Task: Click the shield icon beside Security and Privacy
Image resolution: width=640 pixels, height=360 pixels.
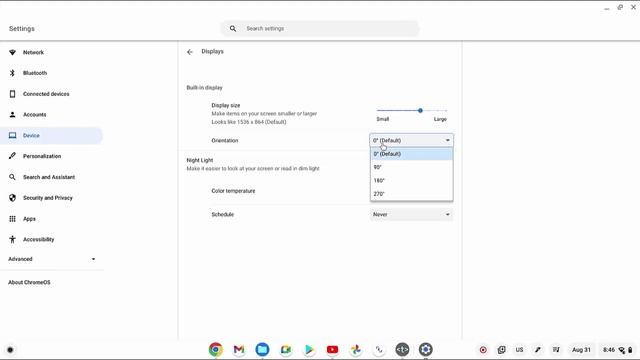Action: (12, 198)
